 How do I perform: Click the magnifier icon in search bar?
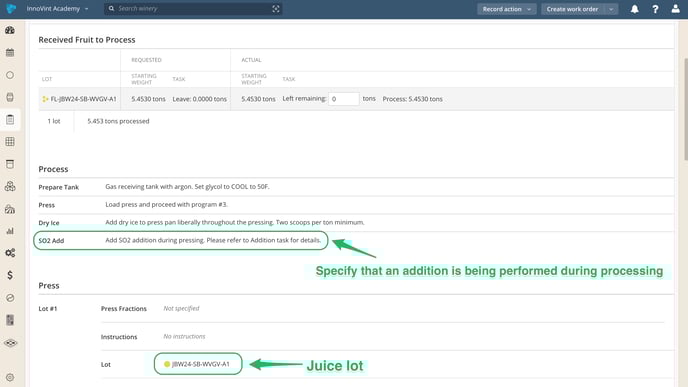click(111, 8)
